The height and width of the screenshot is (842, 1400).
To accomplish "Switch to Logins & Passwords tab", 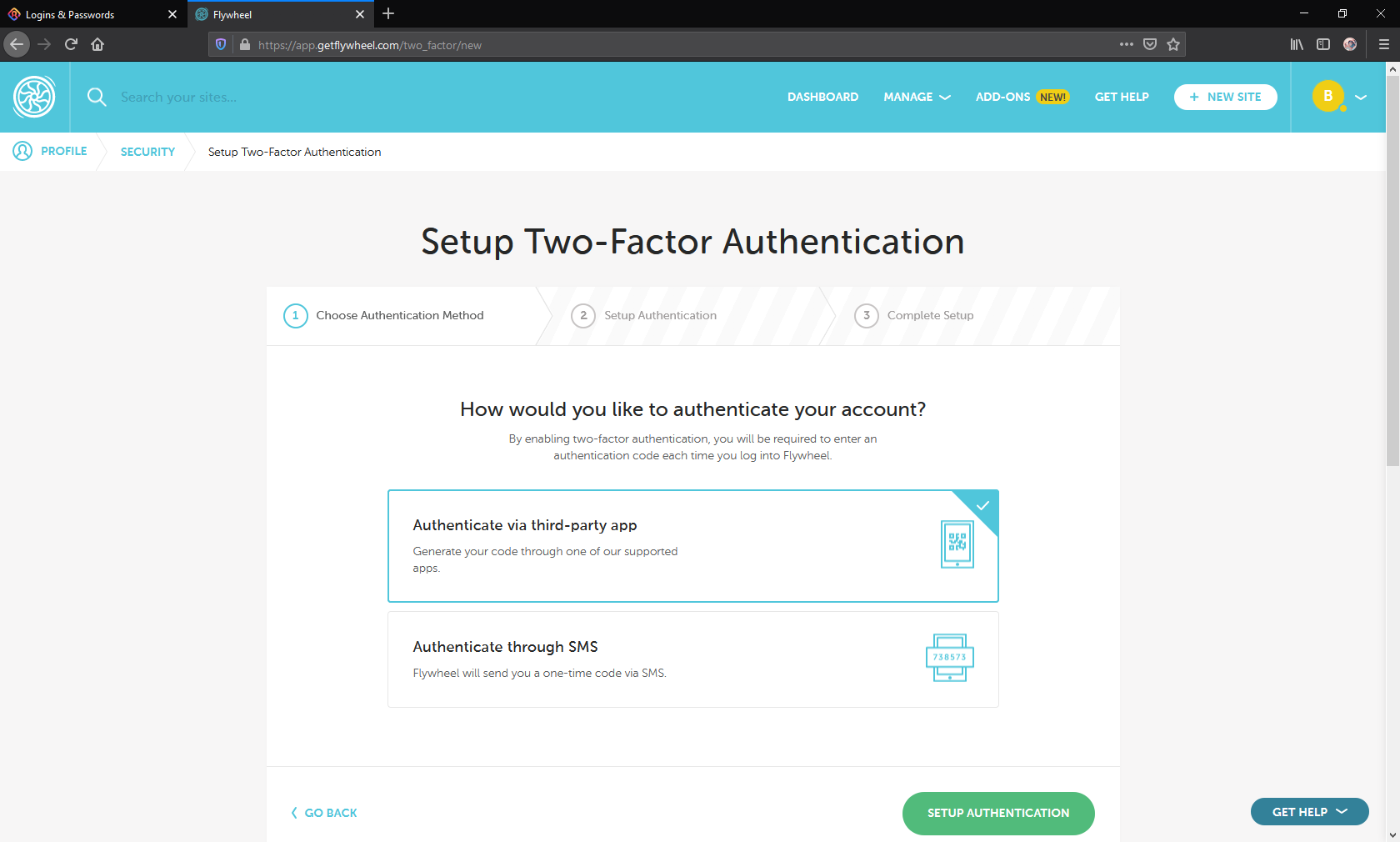I will click(93, 14).
